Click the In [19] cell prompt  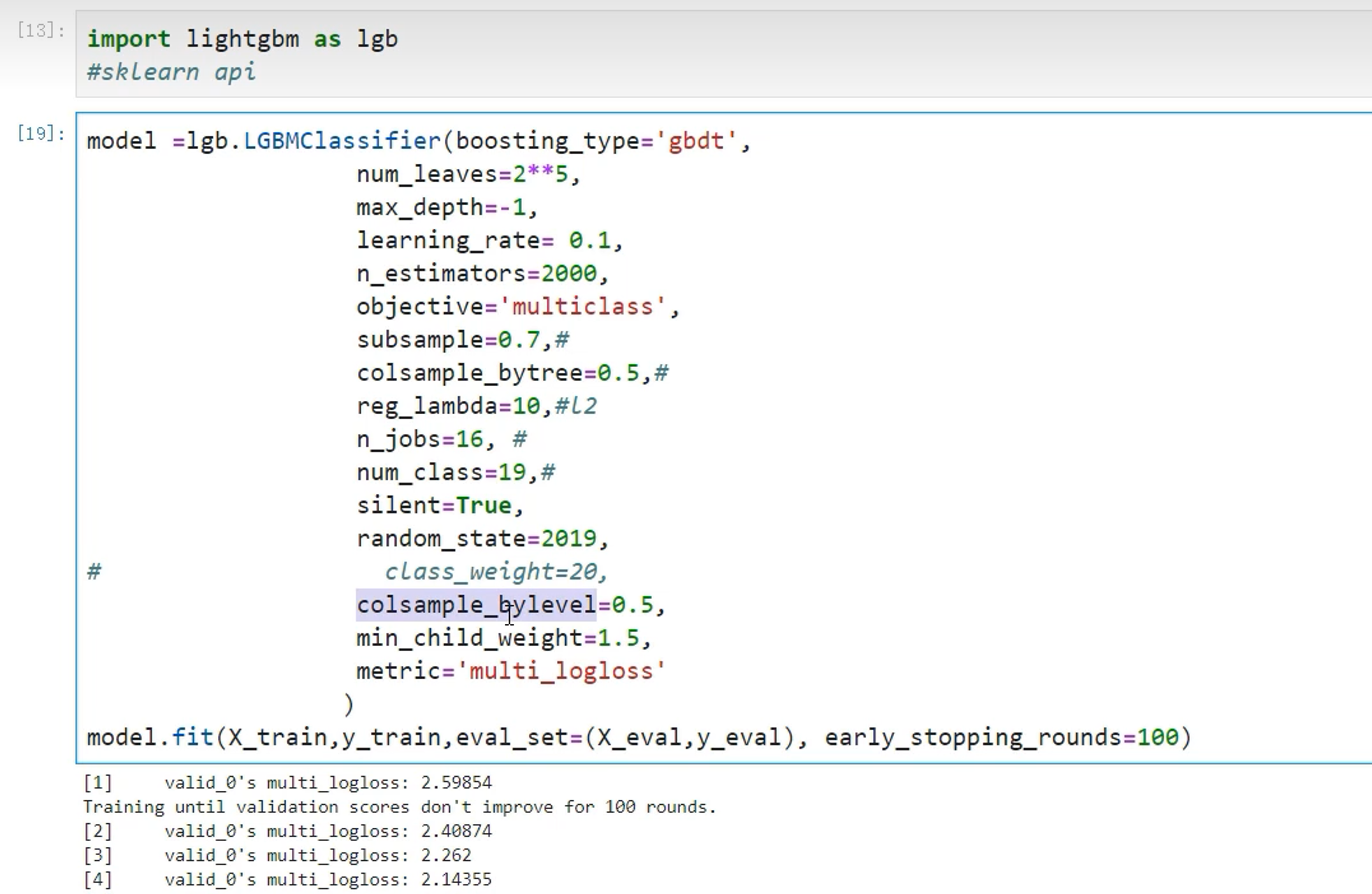[x=41, y=133]
